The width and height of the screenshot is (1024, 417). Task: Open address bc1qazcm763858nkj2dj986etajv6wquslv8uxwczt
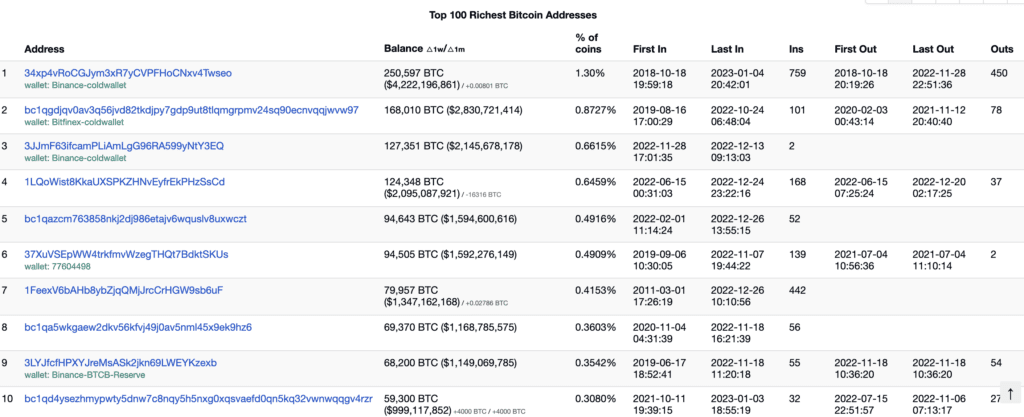(x=135, y=219)
